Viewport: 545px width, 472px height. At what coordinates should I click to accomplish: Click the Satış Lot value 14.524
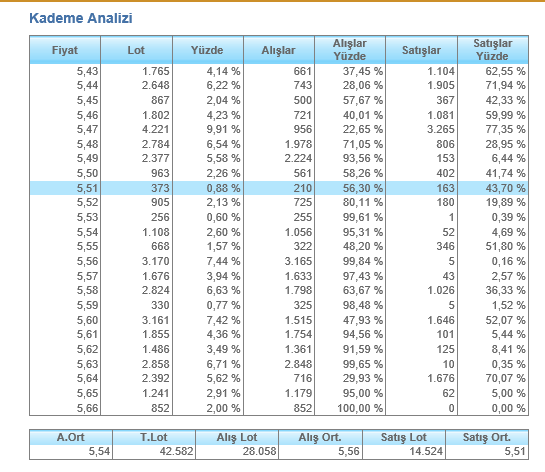426,451
